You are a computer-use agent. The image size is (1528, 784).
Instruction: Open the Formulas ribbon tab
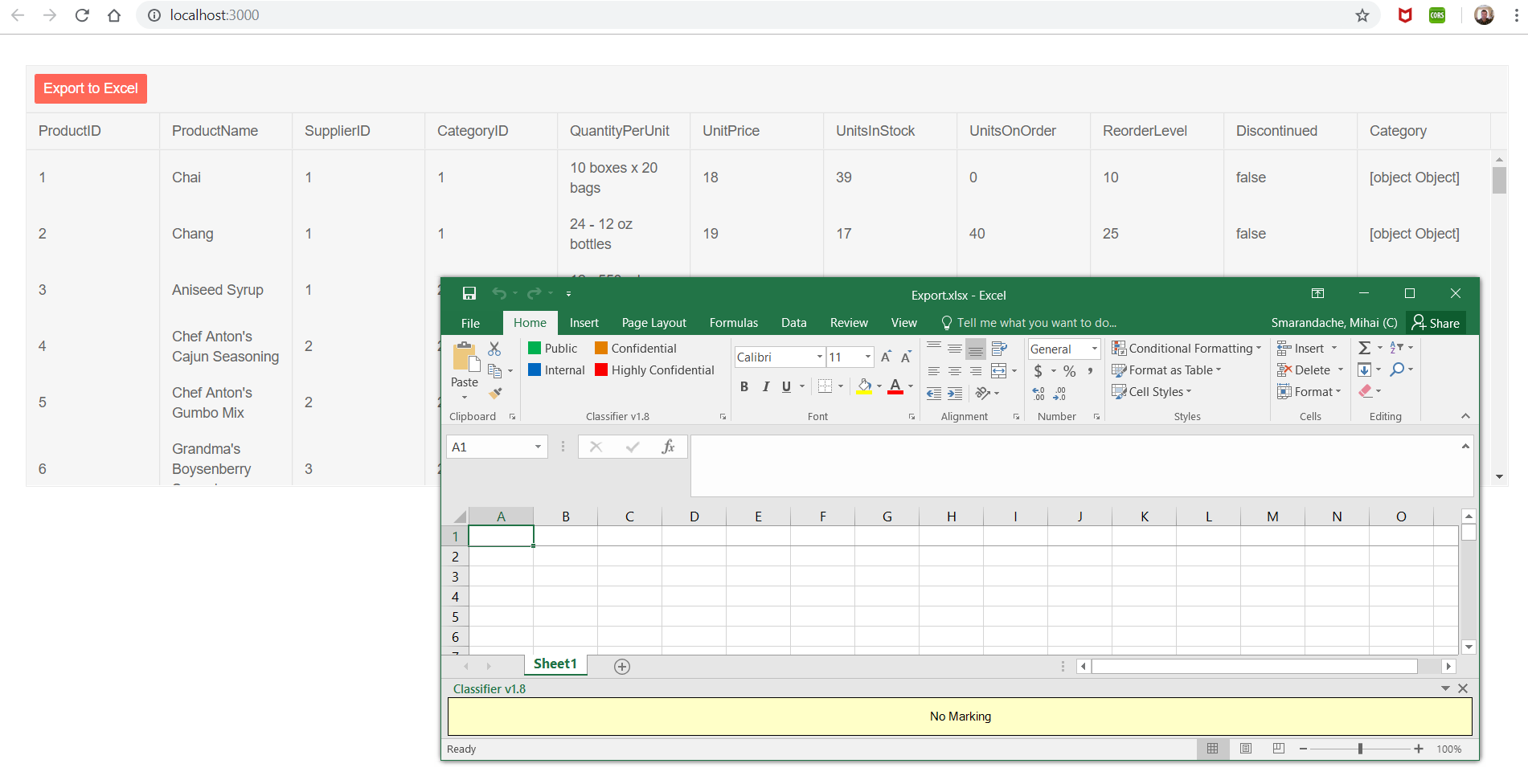(x=733, y=323)
